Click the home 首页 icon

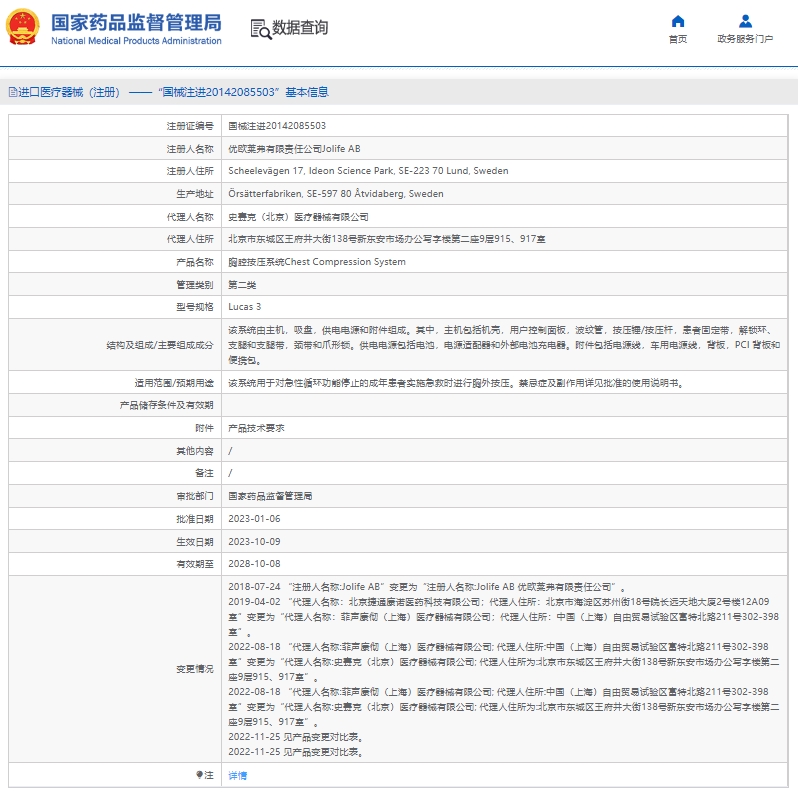pos(678,21)
